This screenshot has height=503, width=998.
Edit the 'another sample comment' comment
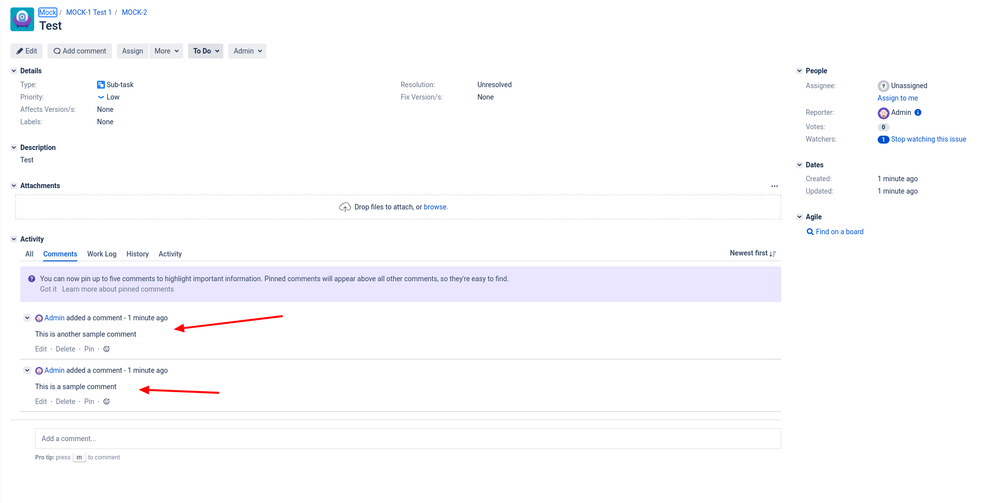tap(41, 349)
